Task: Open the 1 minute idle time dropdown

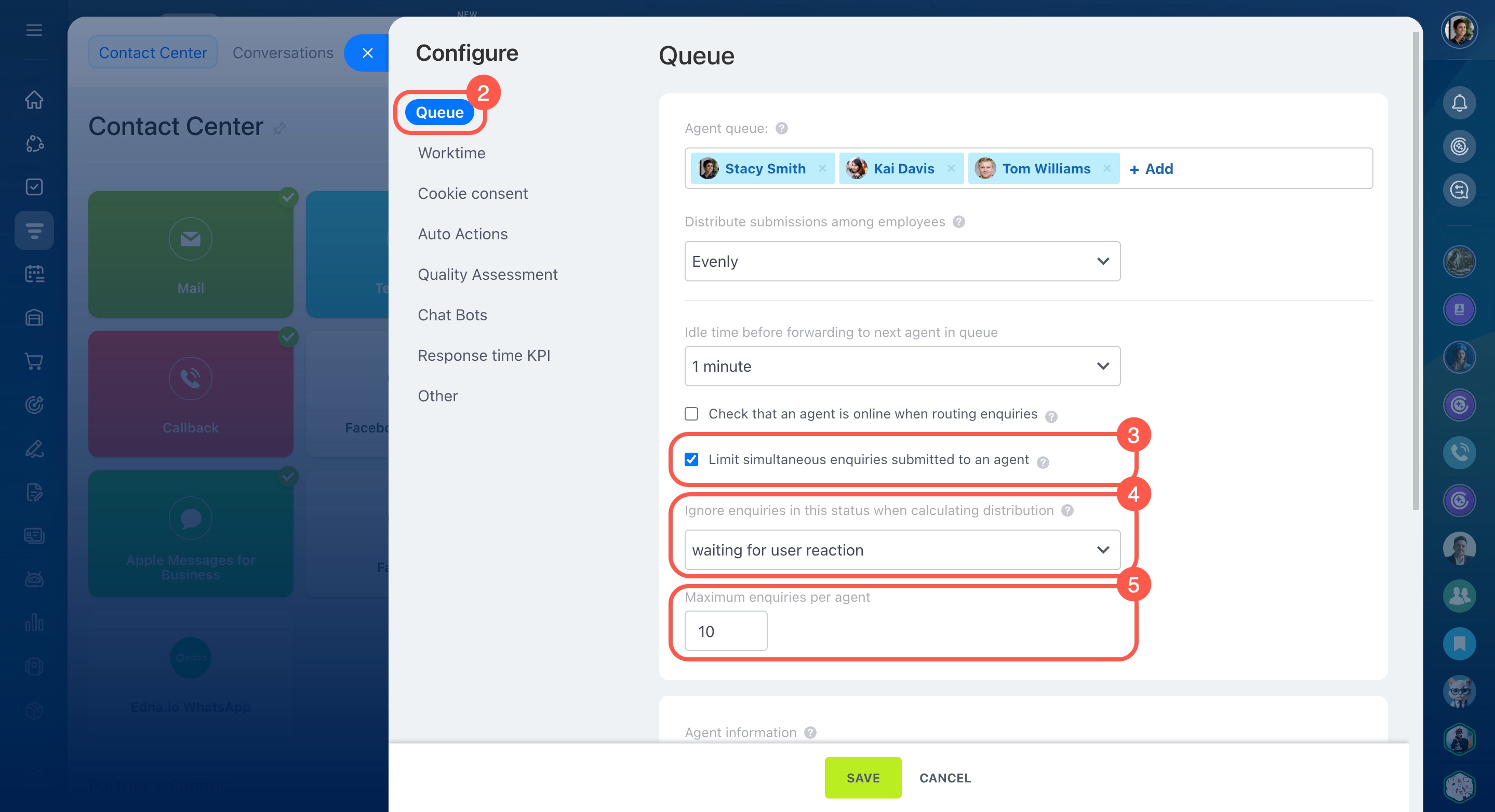Action: (902, 366)
